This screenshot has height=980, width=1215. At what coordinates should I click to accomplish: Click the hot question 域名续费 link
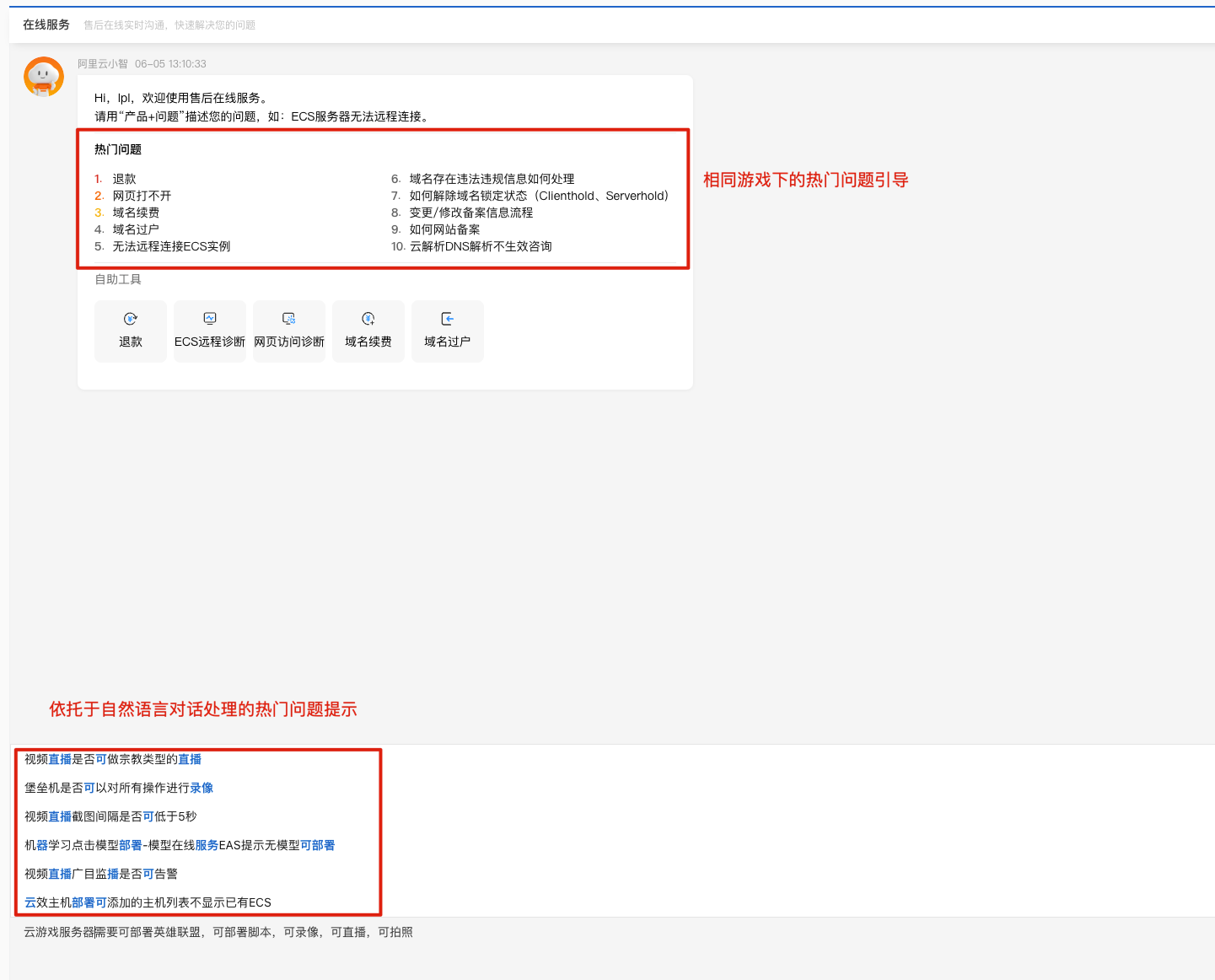(136, 213)
